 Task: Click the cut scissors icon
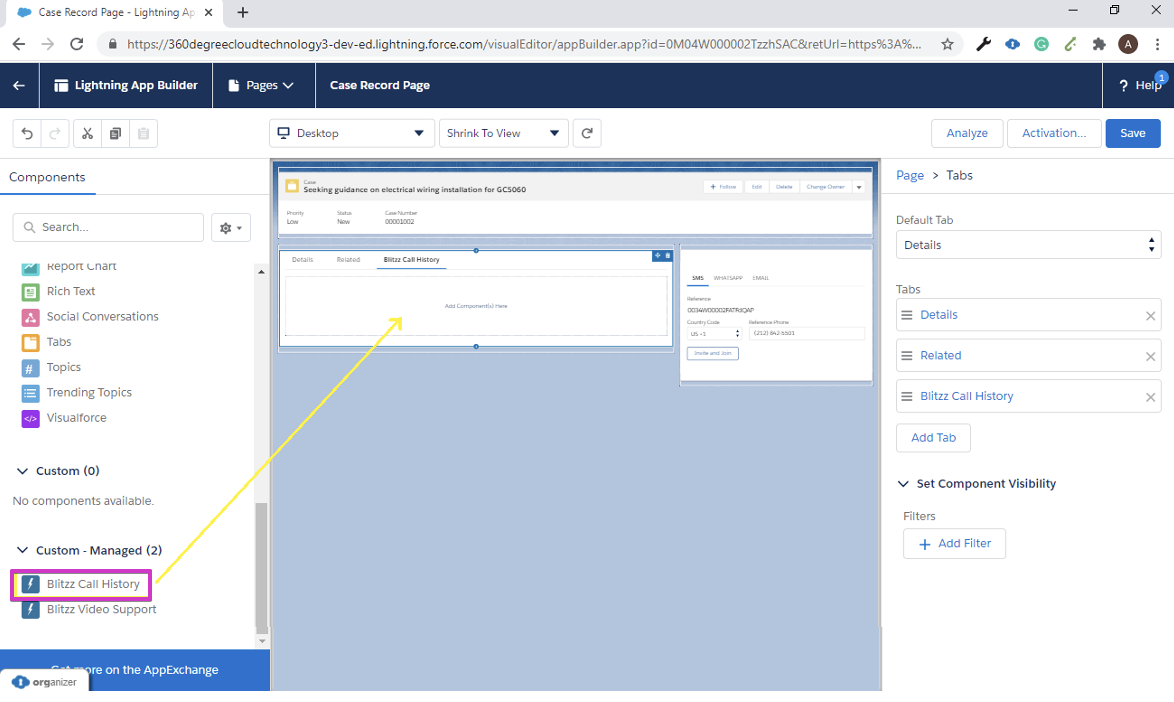pos(87,133)
